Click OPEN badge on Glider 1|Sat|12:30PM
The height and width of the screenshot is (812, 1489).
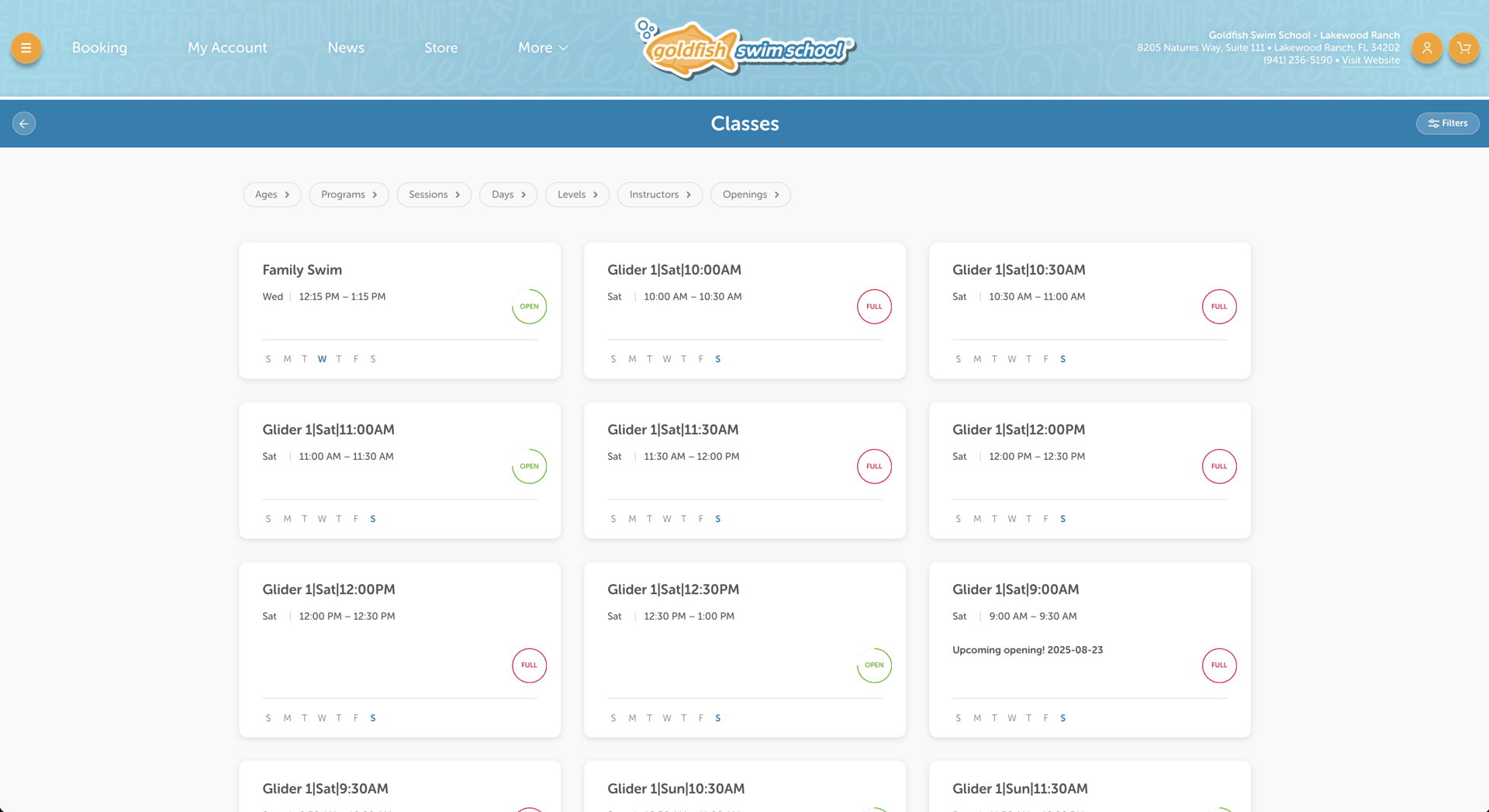[874, 665]
